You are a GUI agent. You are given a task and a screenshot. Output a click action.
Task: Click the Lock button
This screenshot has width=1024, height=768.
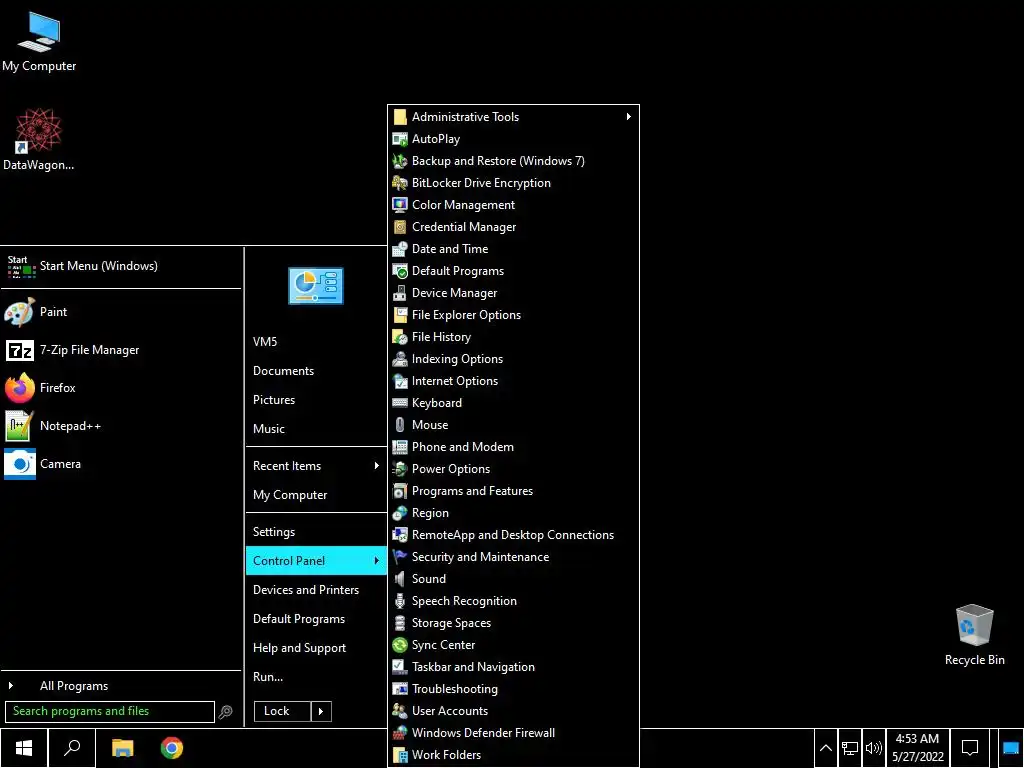coord(282,711)
